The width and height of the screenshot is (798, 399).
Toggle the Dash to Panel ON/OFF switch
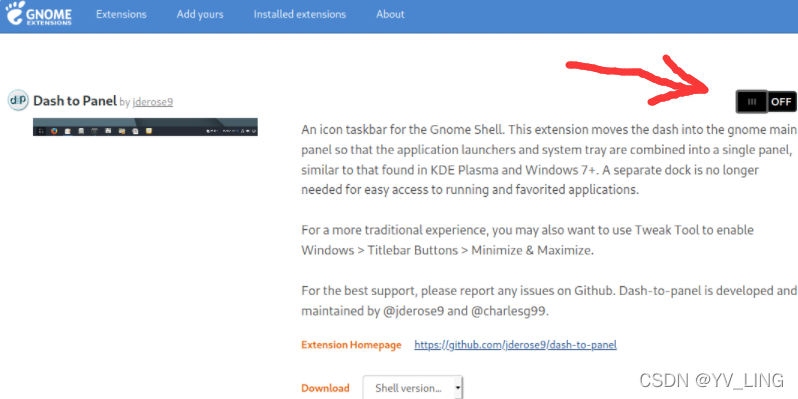[x=766, y=102]
